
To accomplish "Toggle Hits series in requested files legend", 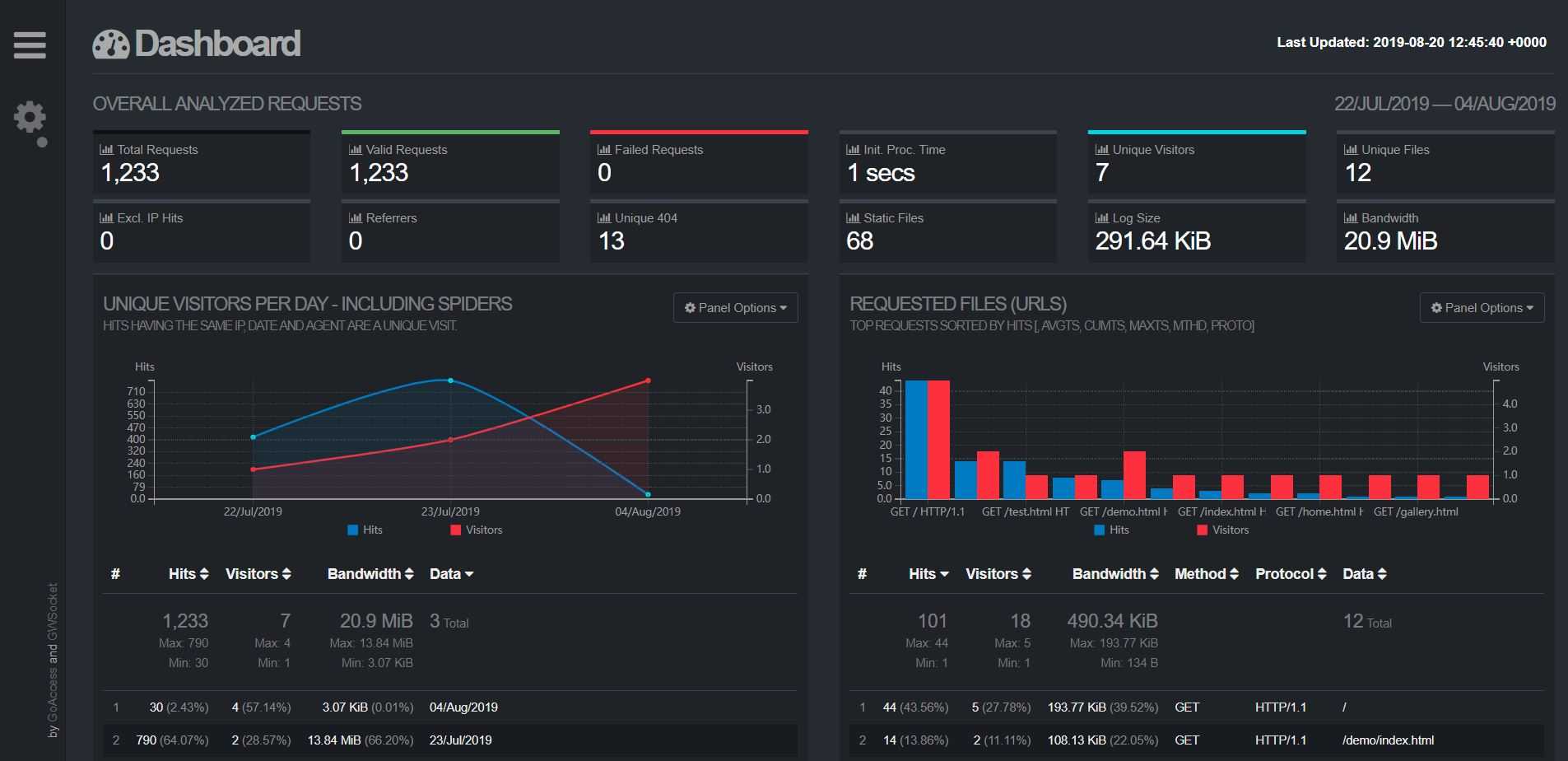I will coord(1111,530).
